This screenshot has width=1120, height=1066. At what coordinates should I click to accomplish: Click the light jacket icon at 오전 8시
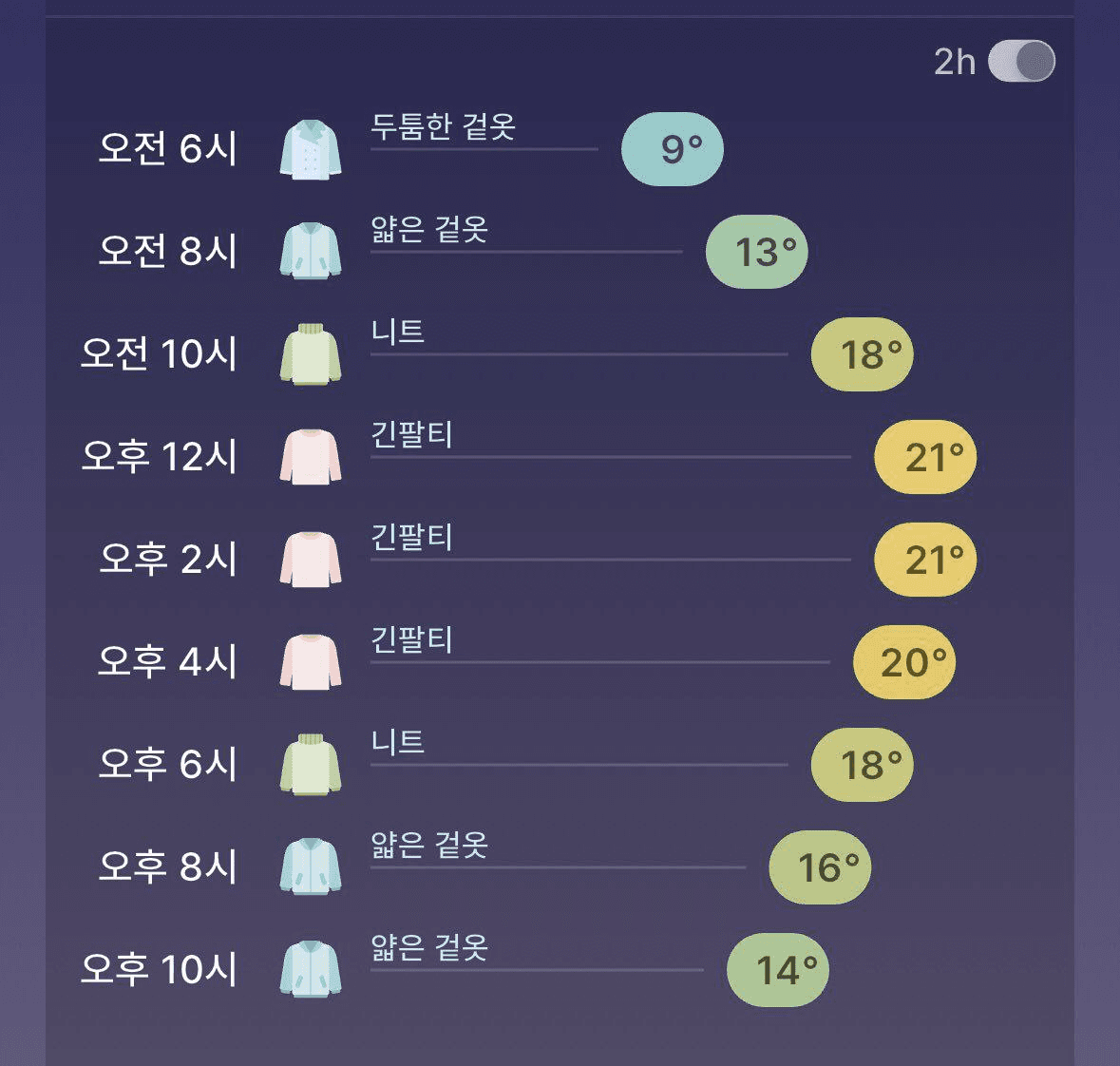(x=311, y=251)
